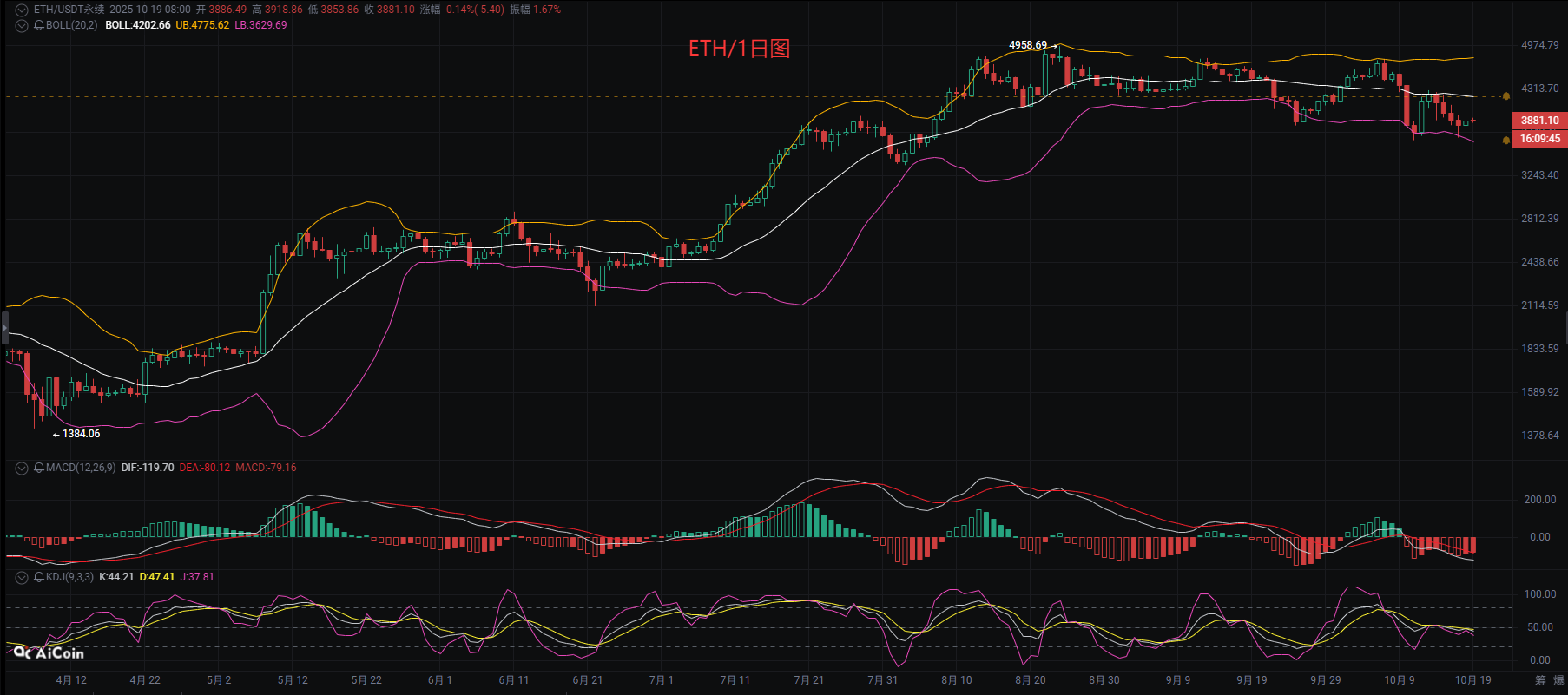Viewport: 1568px width, 695px height.
Task: Click the 9月 29 date label
Action: 1326,680
